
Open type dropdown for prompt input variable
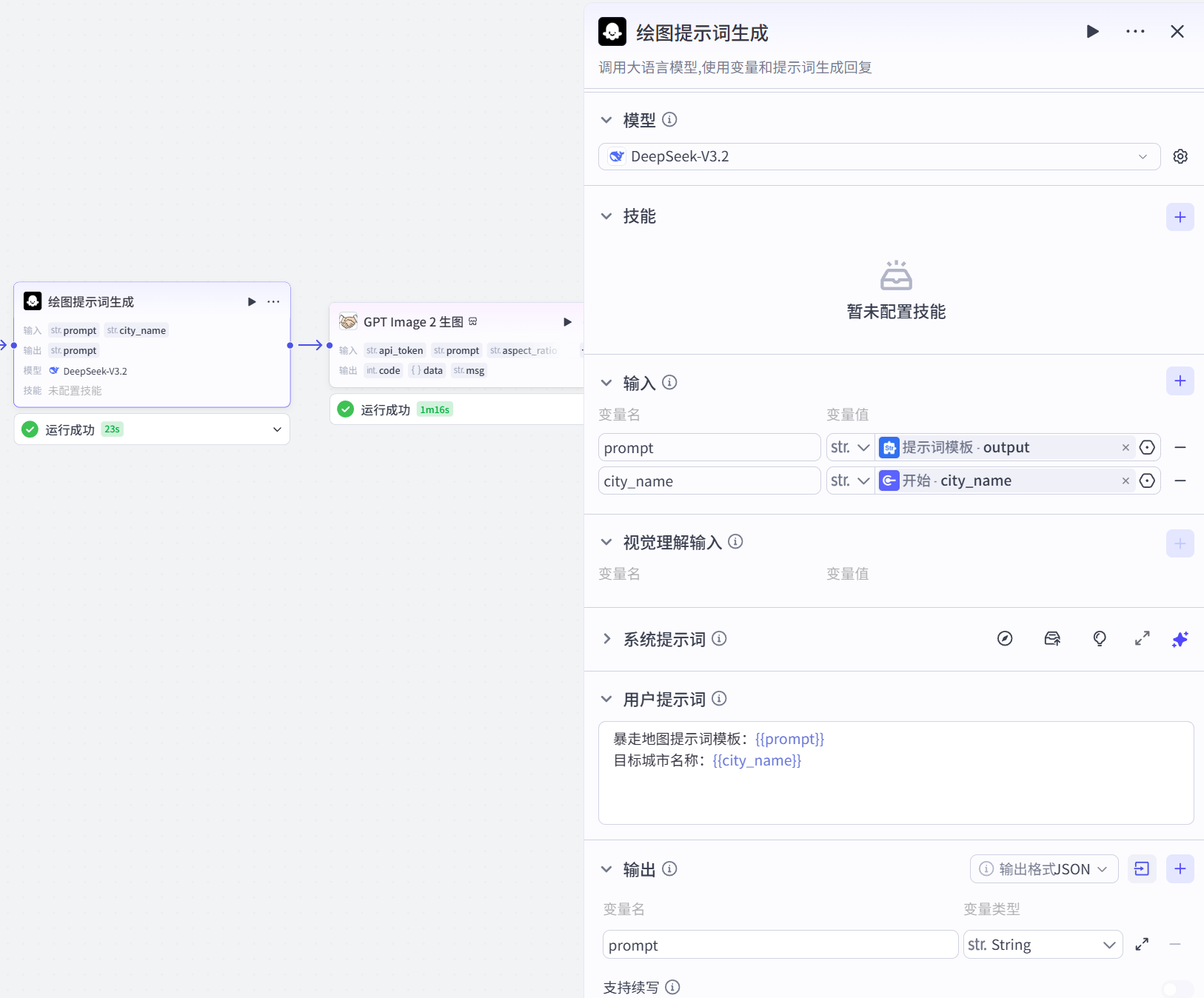(850, 448)
